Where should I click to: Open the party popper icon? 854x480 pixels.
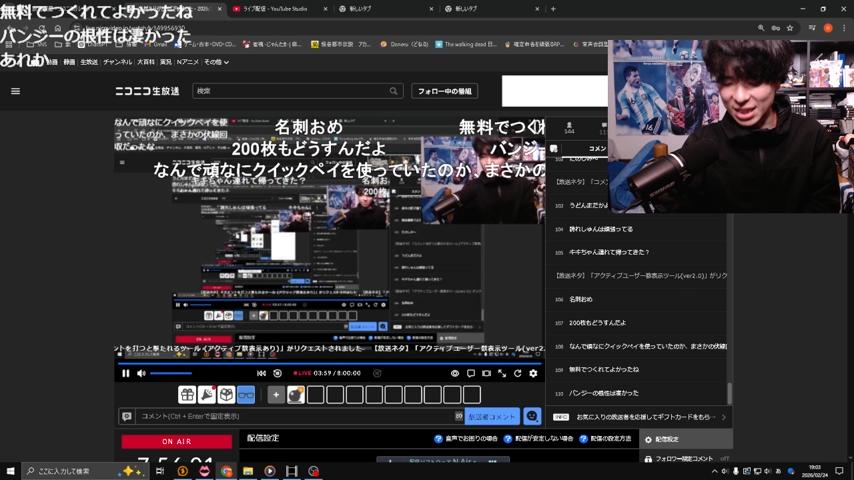point(206,394)
